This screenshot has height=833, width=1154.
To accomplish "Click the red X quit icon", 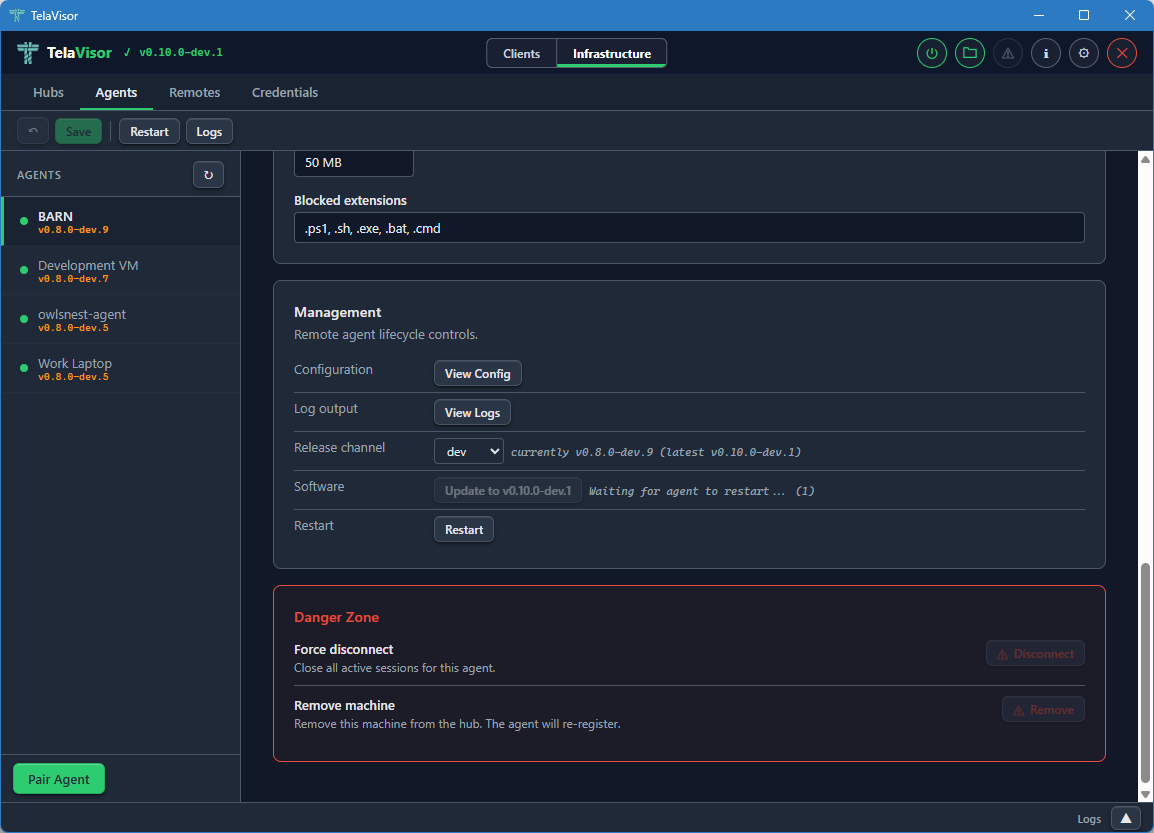I will 1121,54.
